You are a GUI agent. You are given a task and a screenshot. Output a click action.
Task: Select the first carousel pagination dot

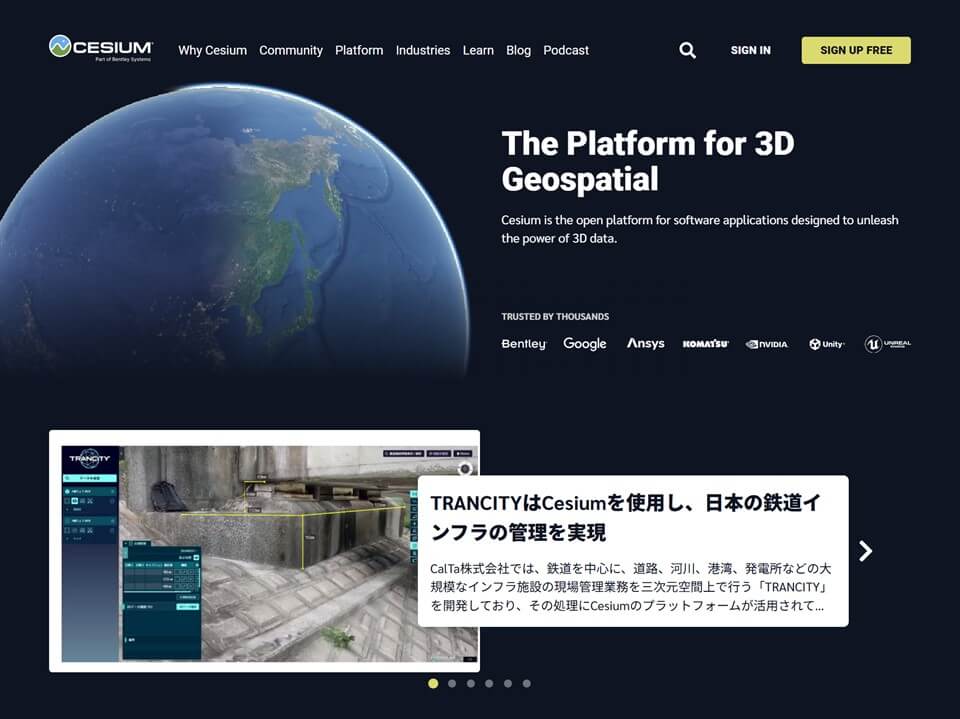pos(433,684)
